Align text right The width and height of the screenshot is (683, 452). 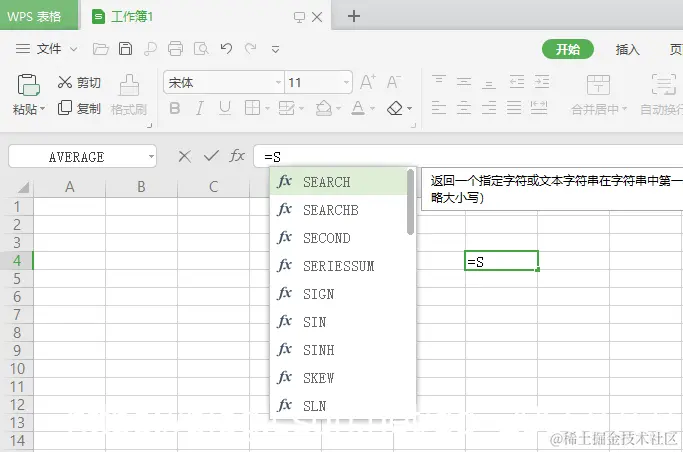pos(489,108)
